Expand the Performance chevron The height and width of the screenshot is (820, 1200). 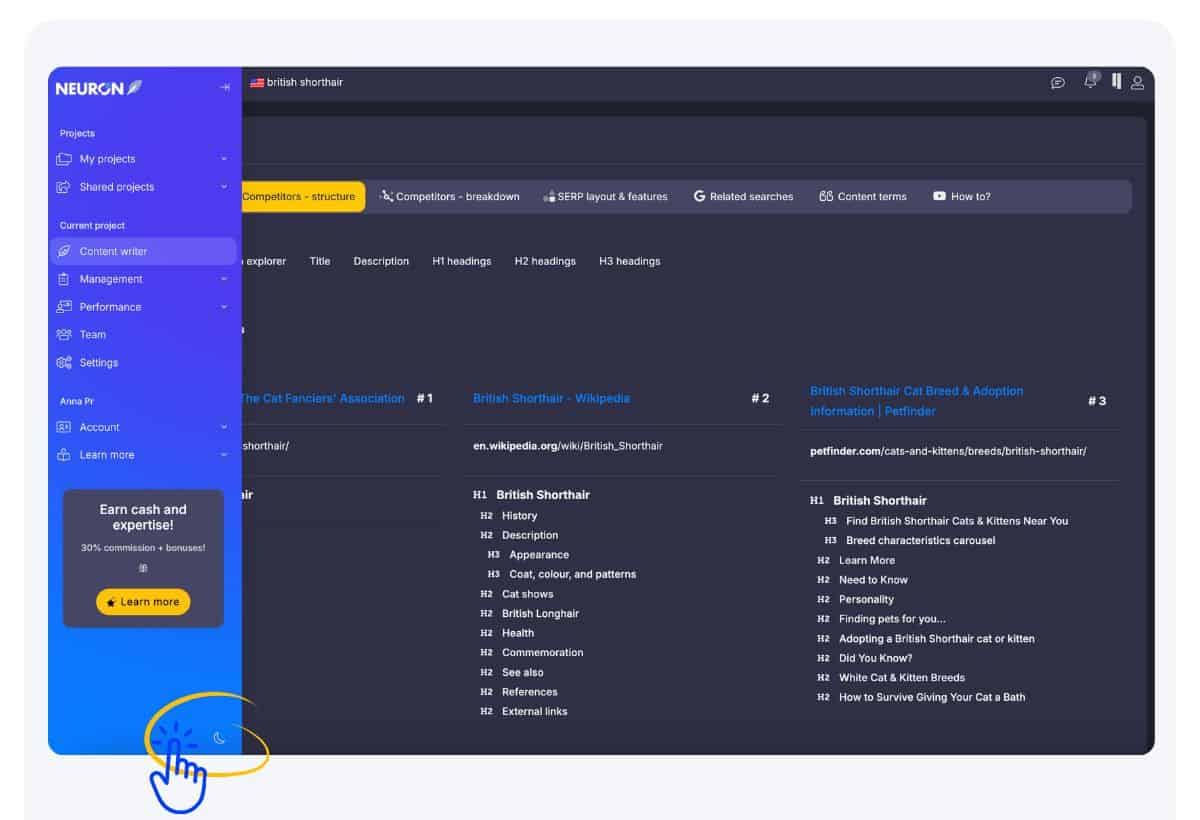[x=224, y=307]
